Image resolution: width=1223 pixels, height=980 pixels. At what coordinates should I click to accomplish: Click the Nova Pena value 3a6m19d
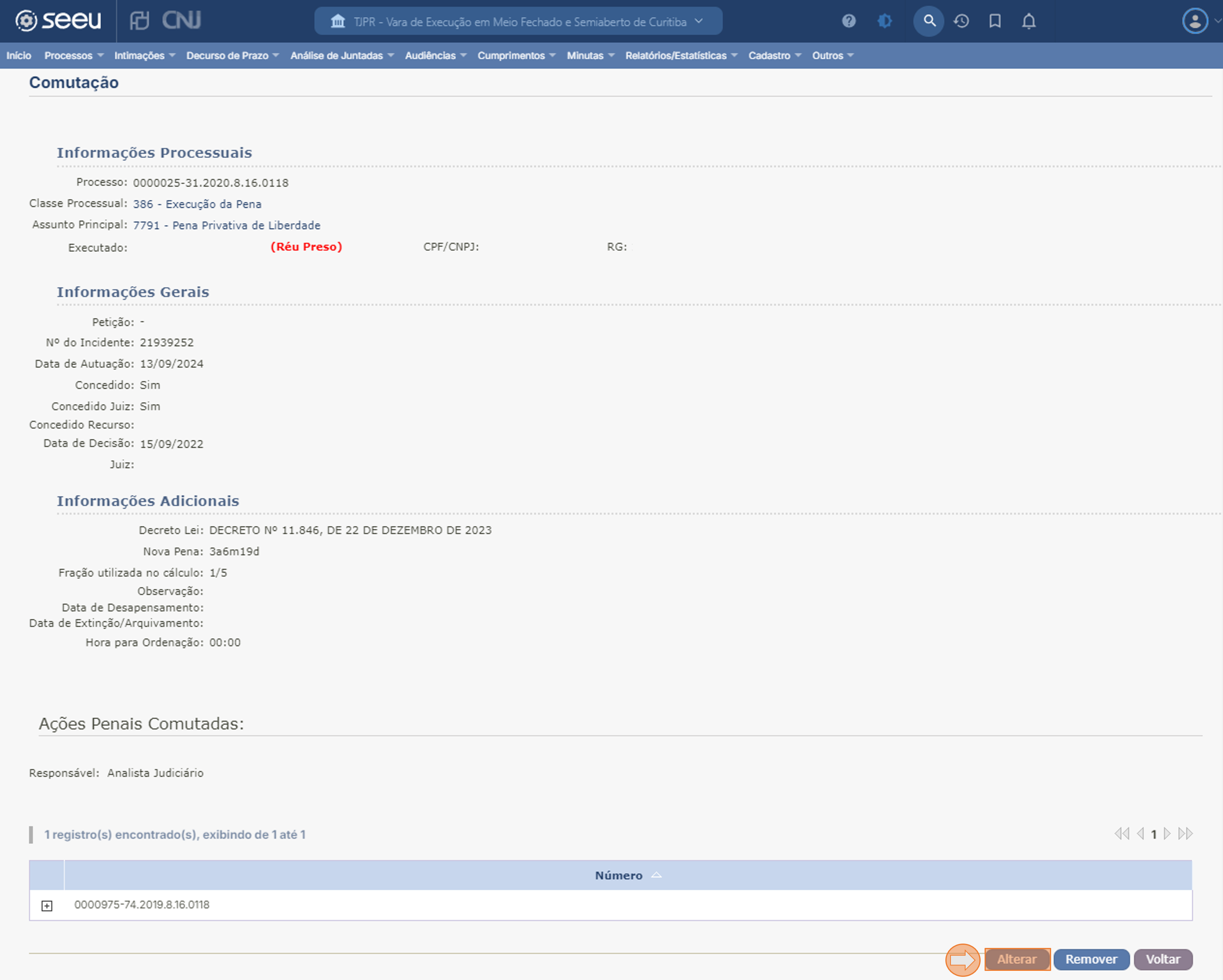pyautogui.click(x=234, y=551)
